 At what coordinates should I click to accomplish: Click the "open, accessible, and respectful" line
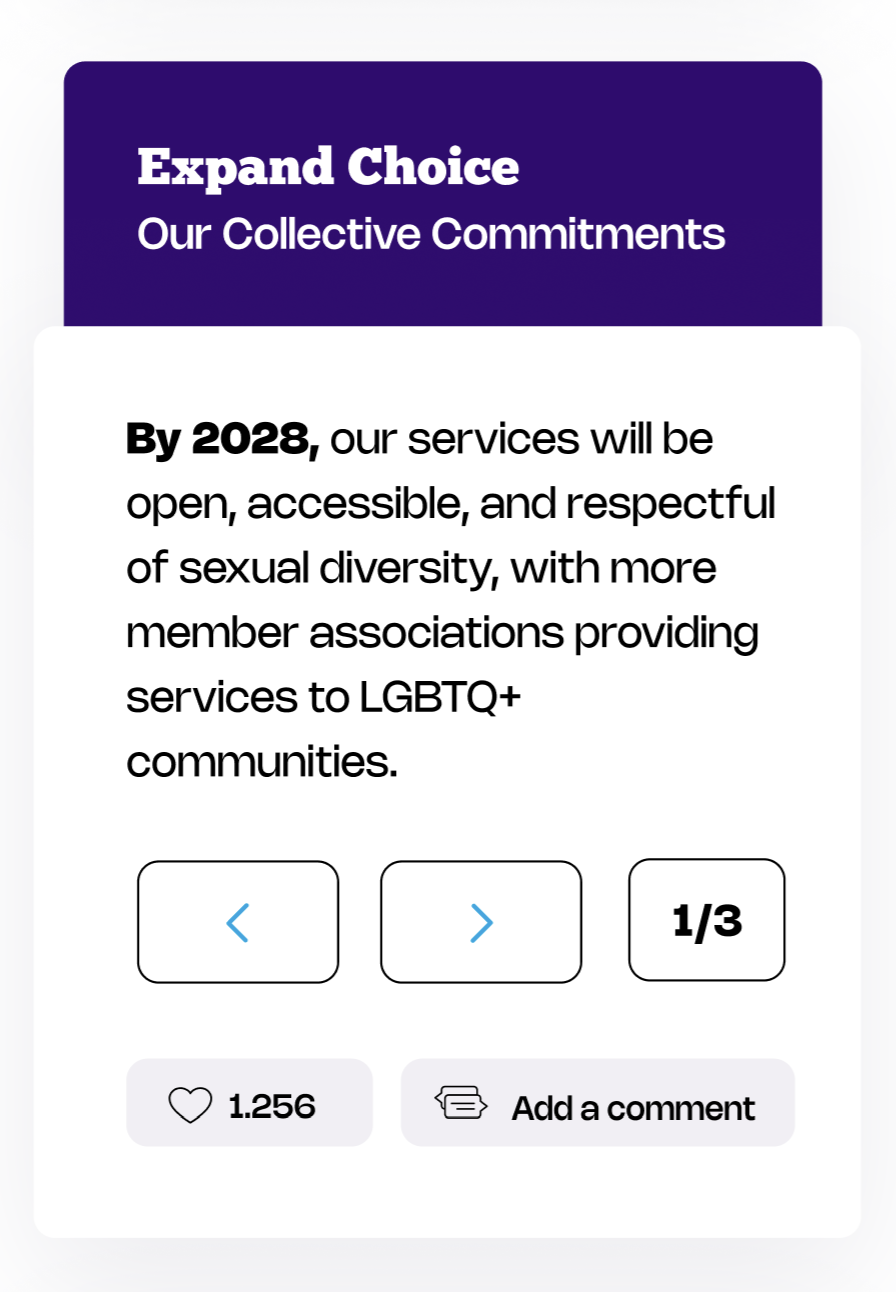tap(450, 504)
